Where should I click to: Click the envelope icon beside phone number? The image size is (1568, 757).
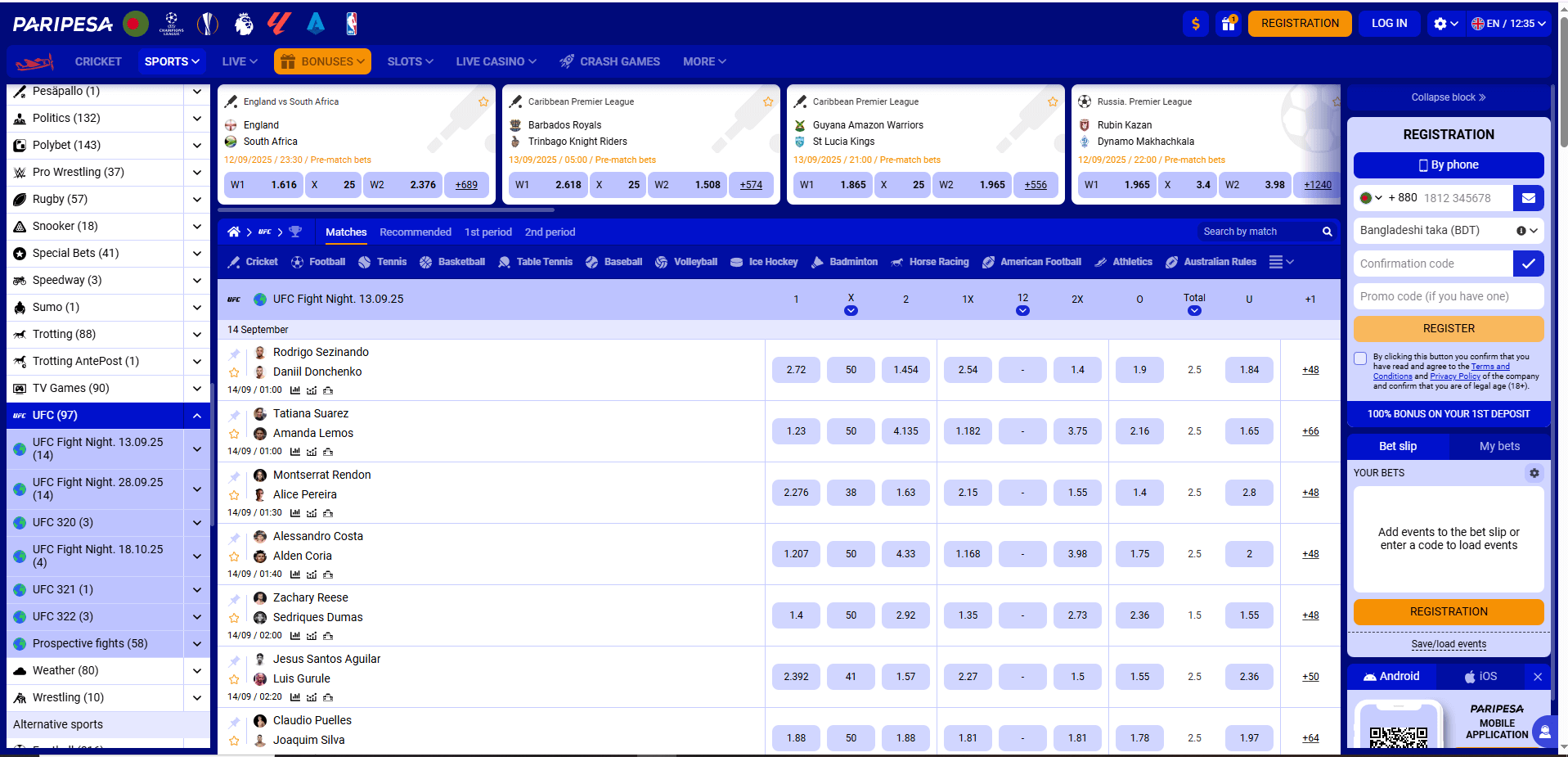click(1528, 198)
